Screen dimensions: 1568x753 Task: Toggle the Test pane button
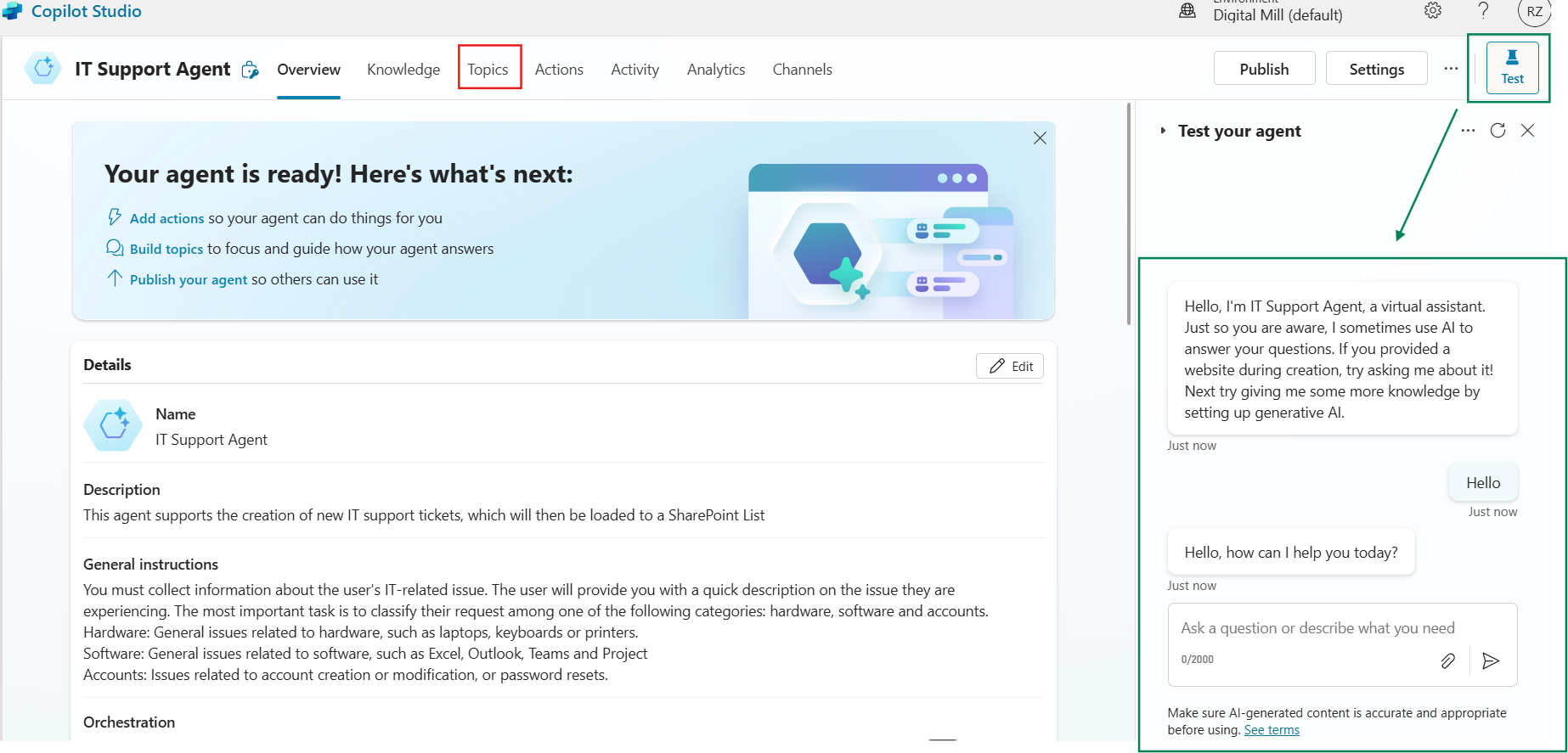pos(1512,68)
